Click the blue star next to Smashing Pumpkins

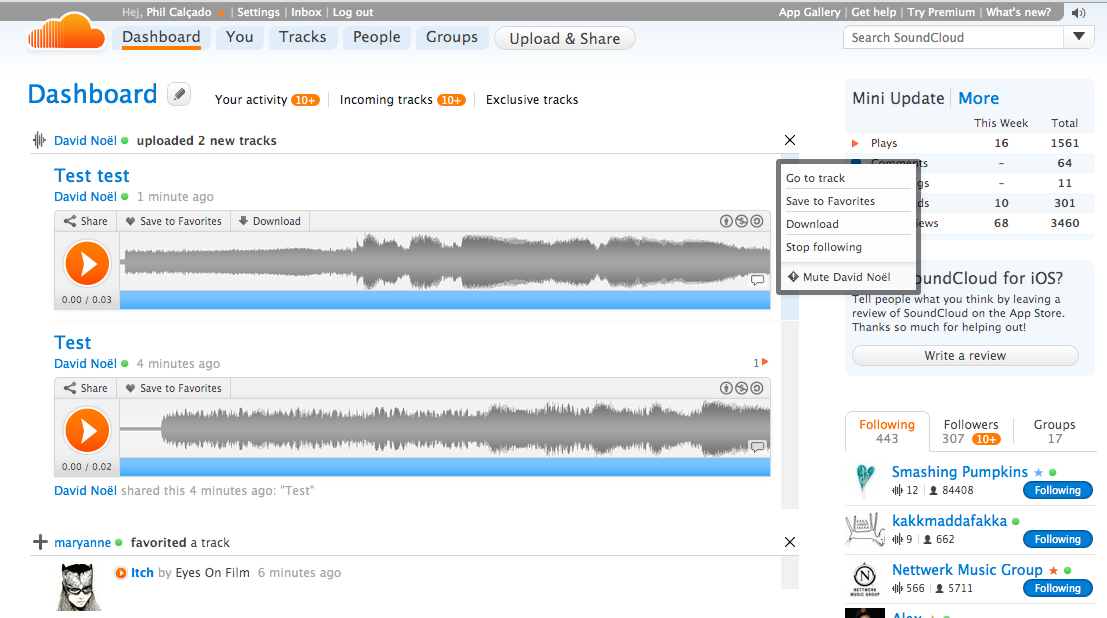pyautogui.click(x=1039, y=473)
